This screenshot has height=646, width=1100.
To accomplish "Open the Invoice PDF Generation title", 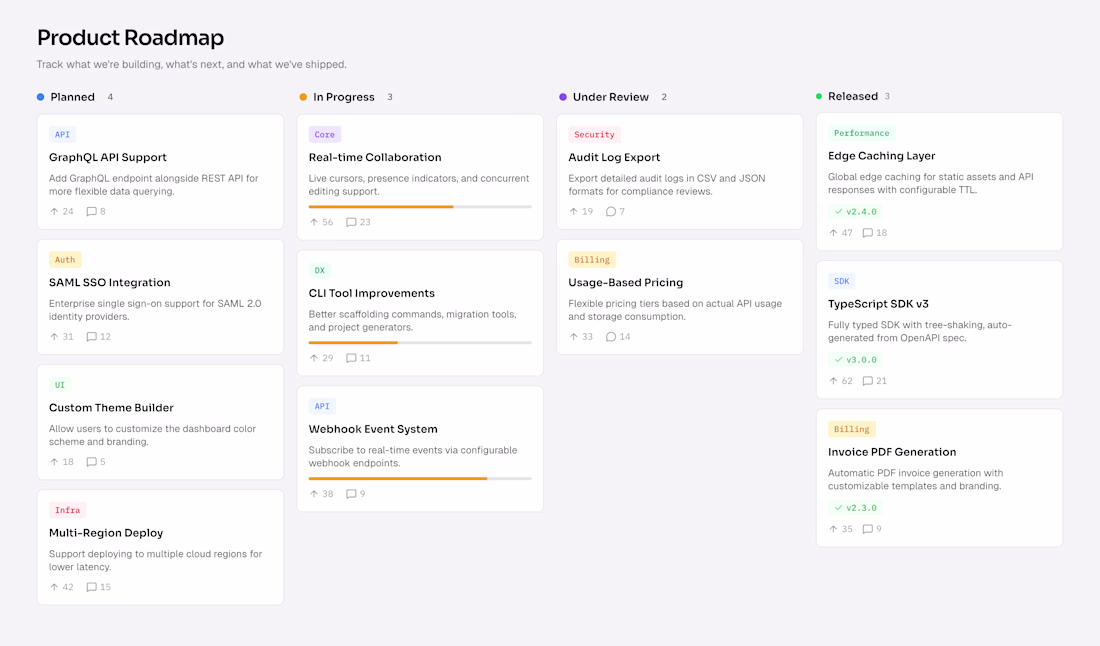I will (x=892, y=452).
